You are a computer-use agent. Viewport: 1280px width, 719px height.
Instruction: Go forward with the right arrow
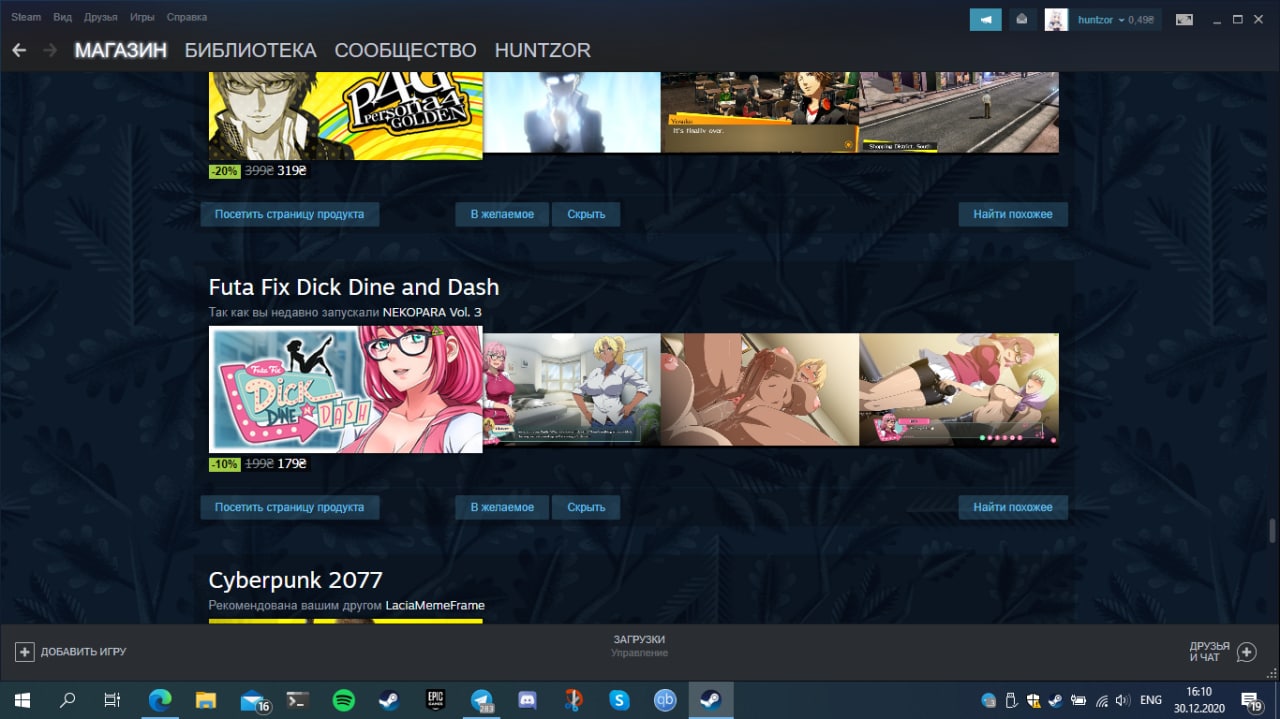click(x=50, y=50)
